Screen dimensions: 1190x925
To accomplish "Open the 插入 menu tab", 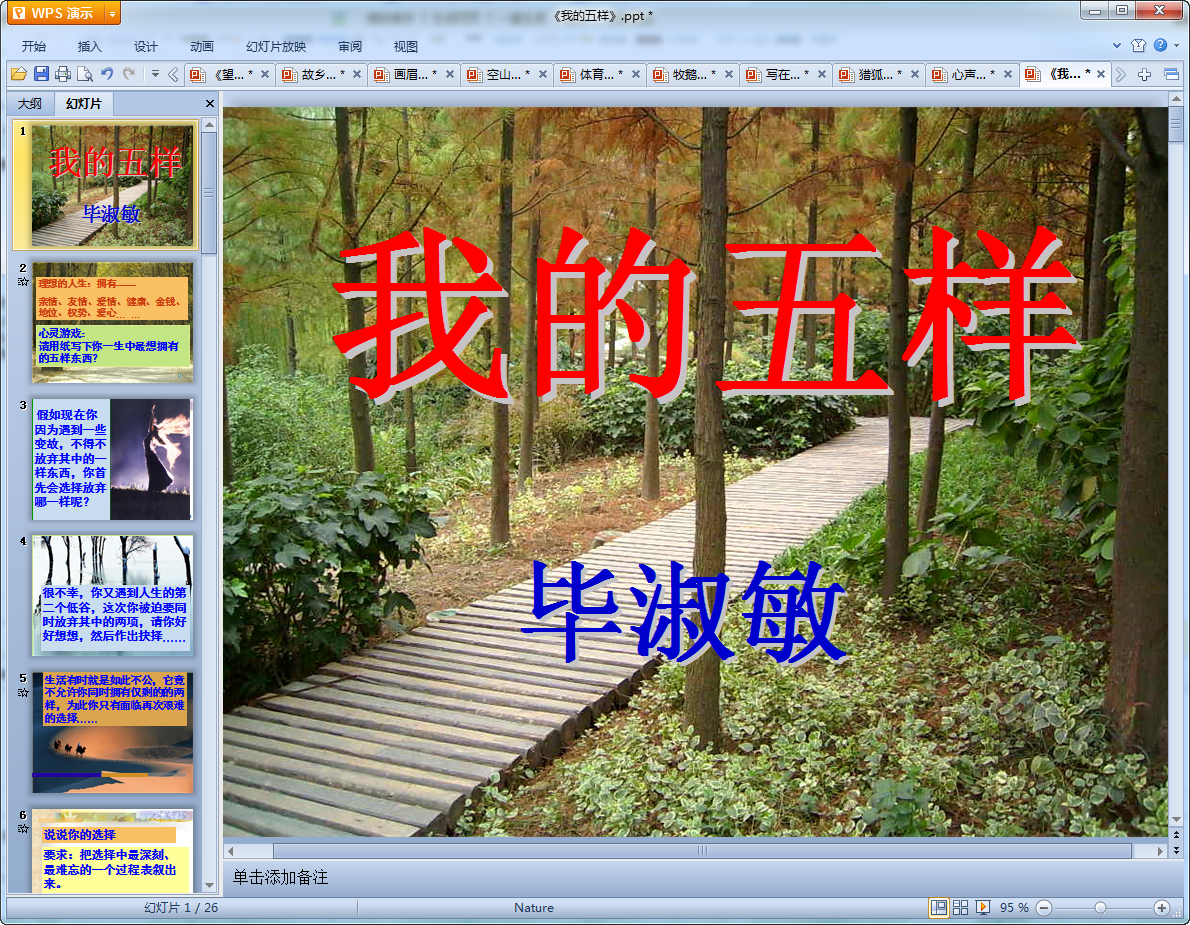I will (x=90, y=46).
